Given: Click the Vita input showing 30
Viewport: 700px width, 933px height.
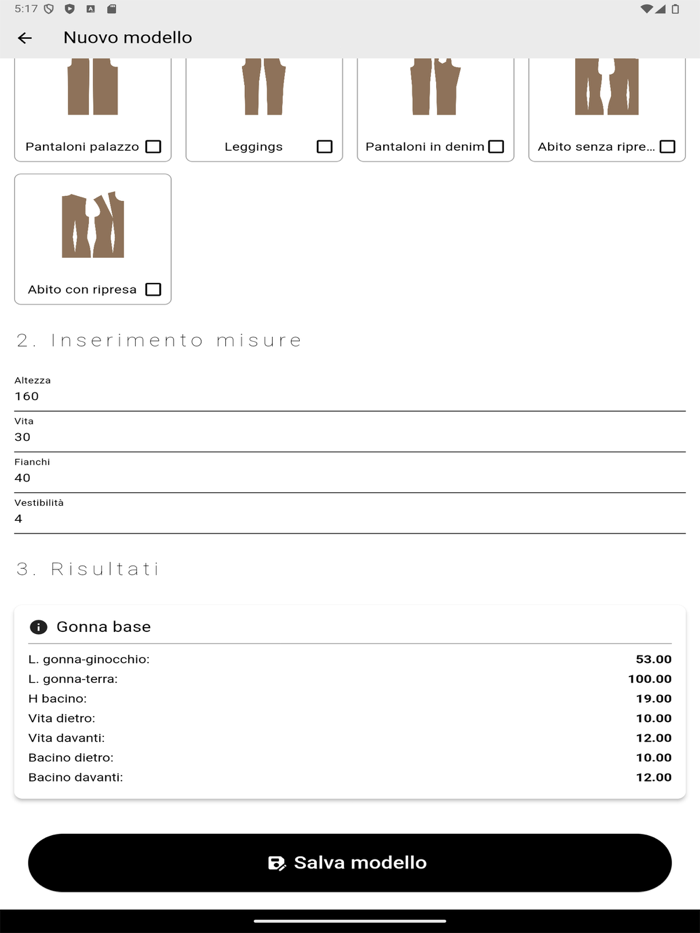Looking at the screenshot, I should pos(350,437).
